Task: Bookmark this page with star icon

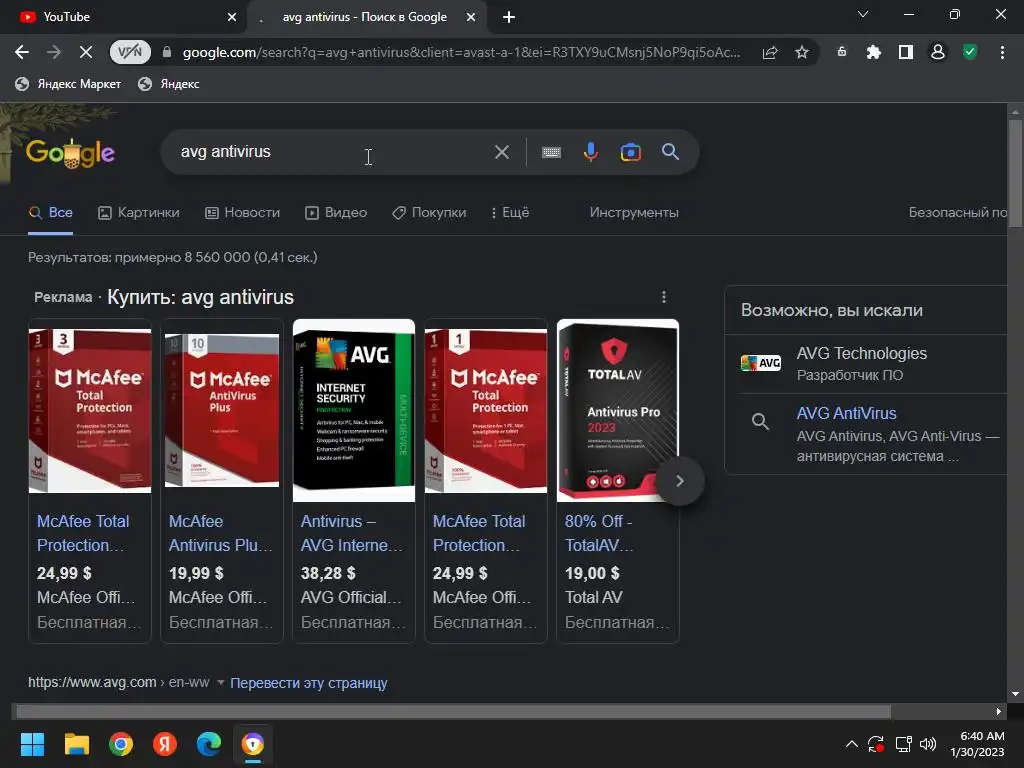Action: (x=802, y=52)
